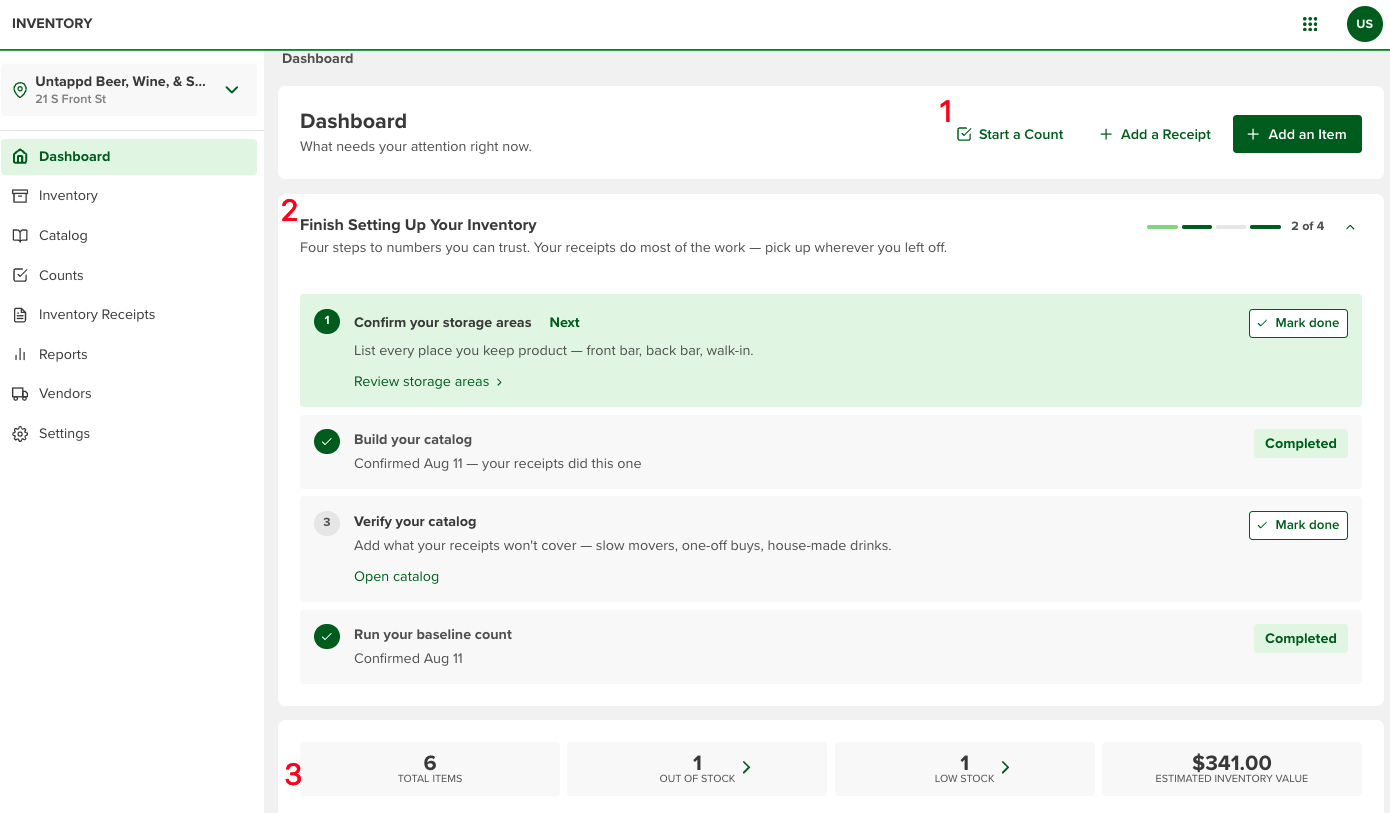Screen dimensions: 1390x813
Task: Click Build your catalog completed checkmark
Action: click(x=327, y=441)
